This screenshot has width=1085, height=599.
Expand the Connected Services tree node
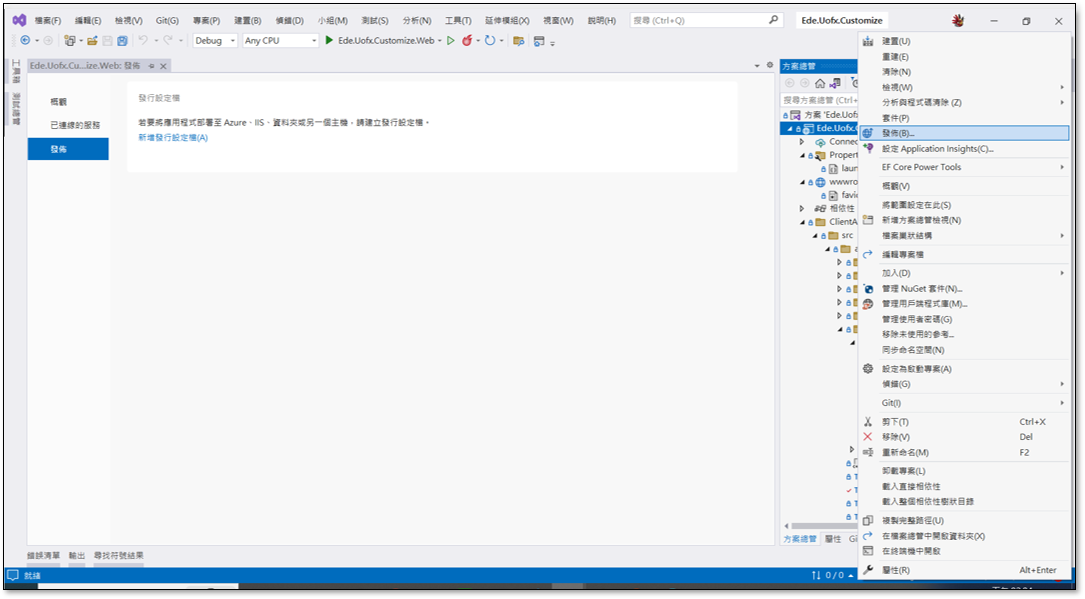[802, 142]
